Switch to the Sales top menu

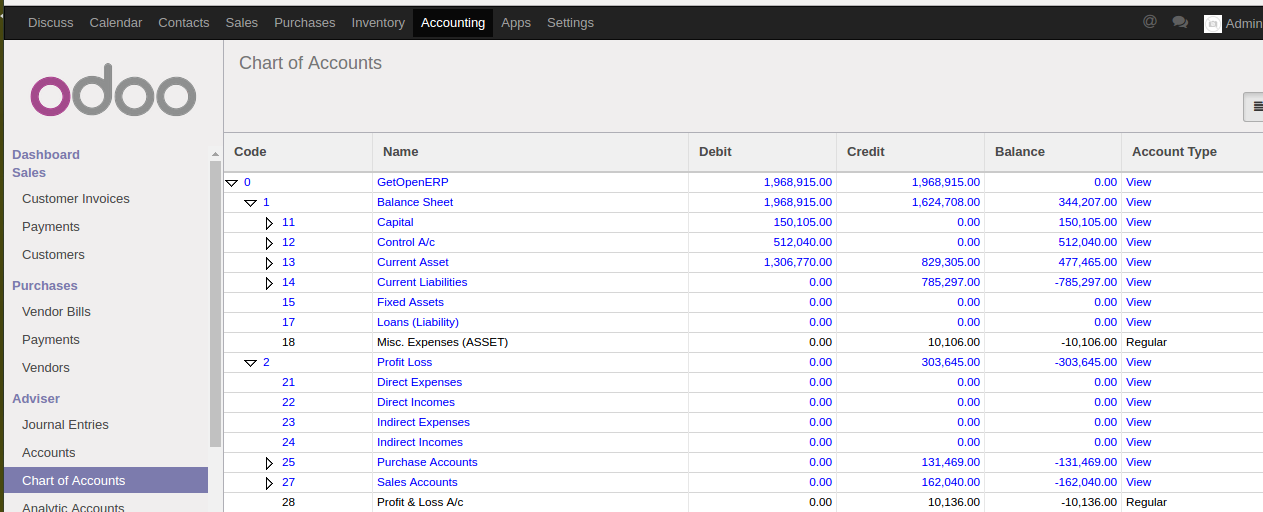click(x=241, y=22)
